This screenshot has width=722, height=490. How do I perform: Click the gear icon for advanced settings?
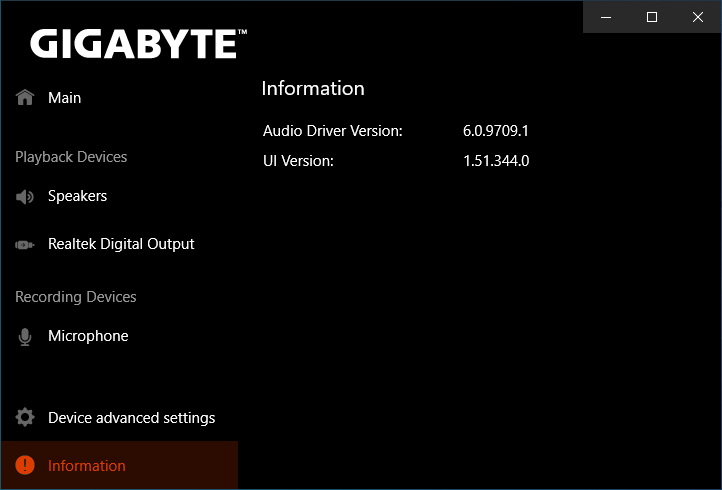25,418
